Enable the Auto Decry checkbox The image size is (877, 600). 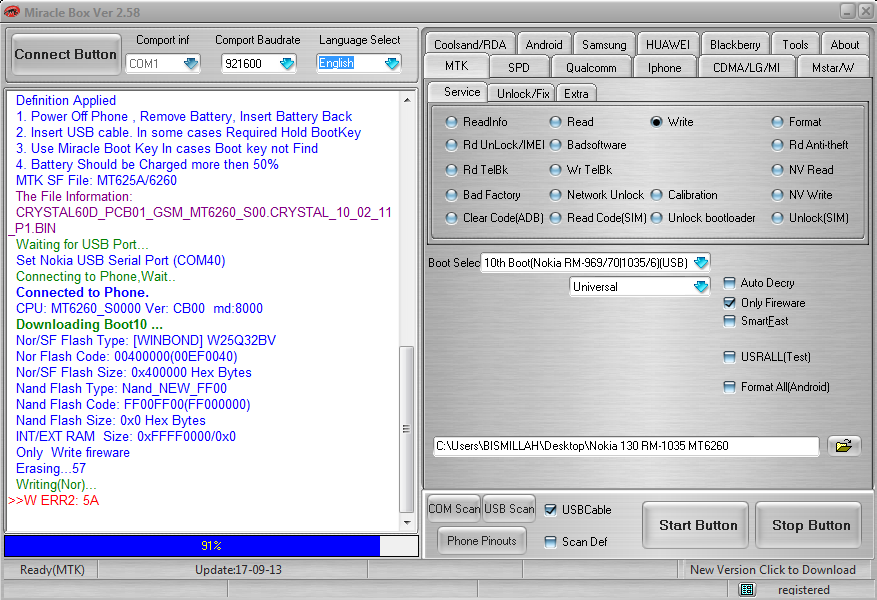(x=729, y=283)
